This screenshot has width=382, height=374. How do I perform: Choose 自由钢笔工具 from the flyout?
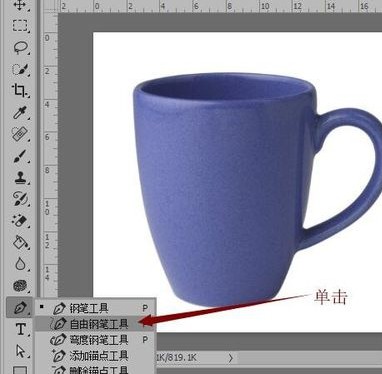95,324
